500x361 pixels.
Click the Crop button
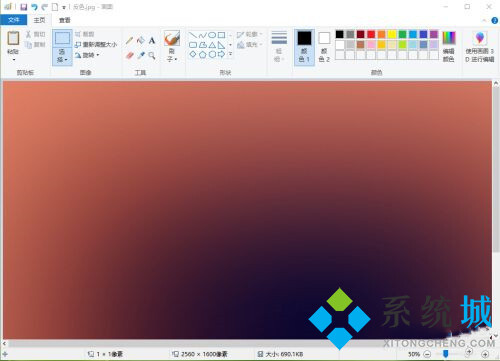[85, 34]
